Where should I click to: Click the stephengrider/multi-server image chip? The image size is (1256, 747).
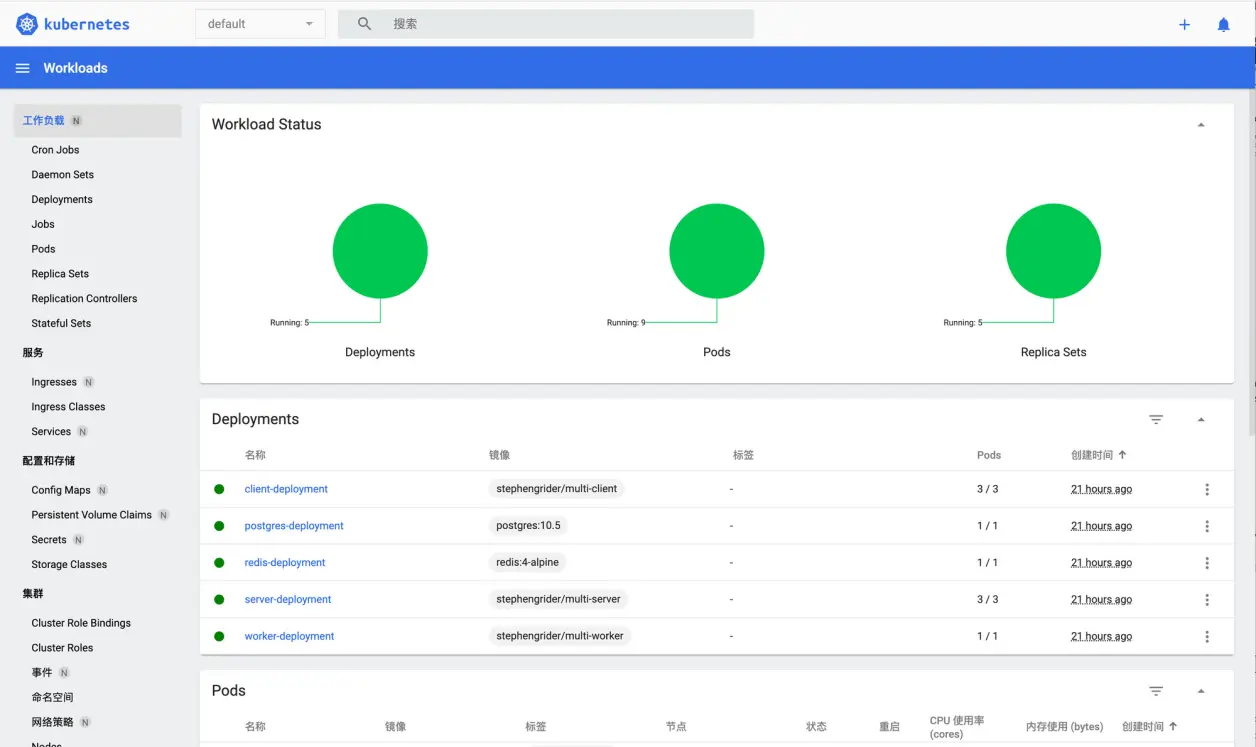[558, 600]
